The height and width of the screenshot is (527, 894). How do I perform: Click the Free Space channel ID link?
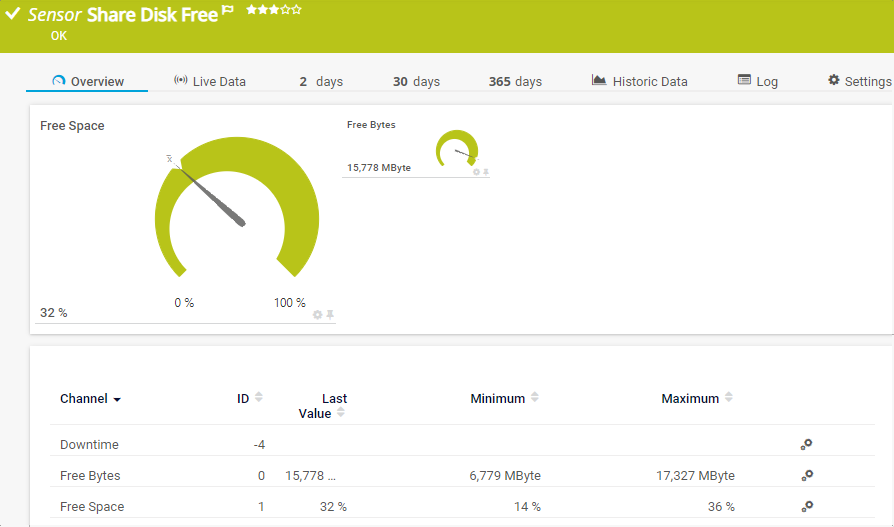[x=261, y=507]
